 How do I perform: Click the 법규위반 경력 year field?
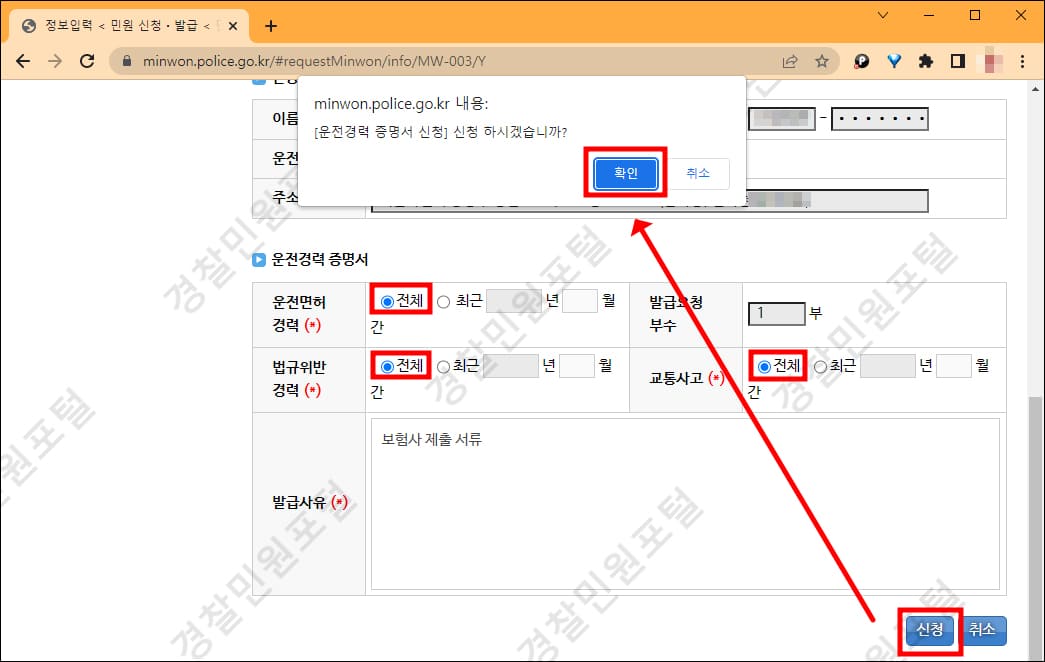pos(511,366)
